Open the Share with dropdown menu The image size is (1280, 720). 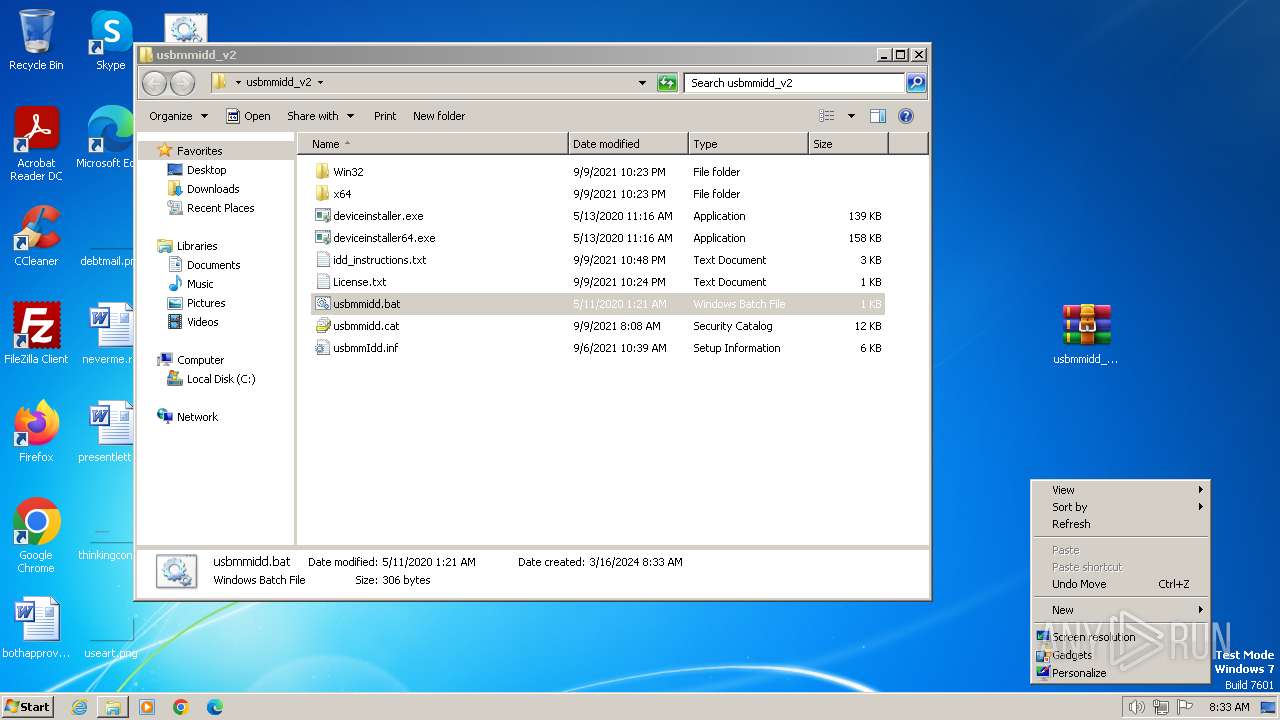click(319, 116)
